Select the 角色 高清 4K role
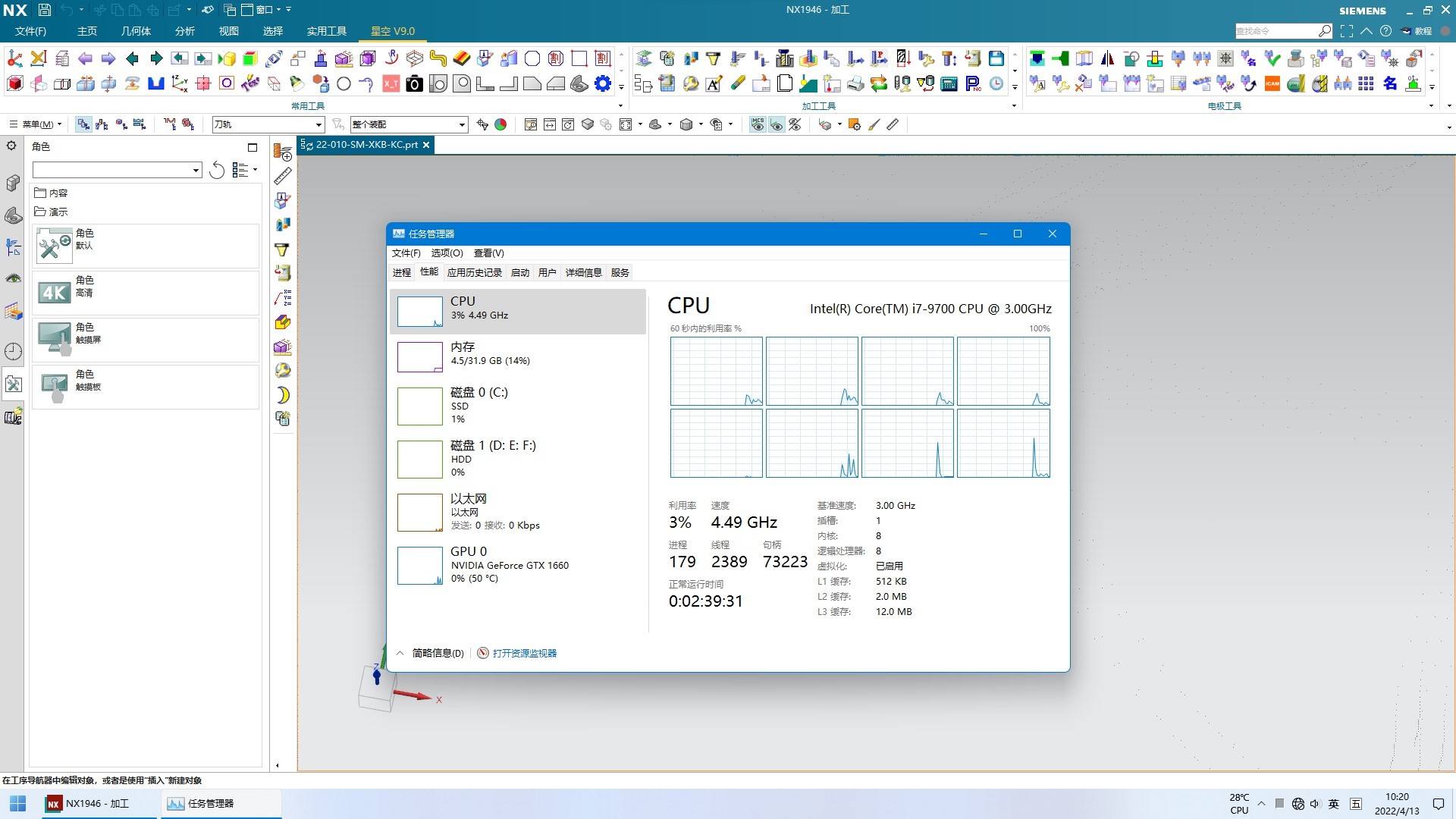The width and height of the screenshot is (1456, 819). [146, 293]
